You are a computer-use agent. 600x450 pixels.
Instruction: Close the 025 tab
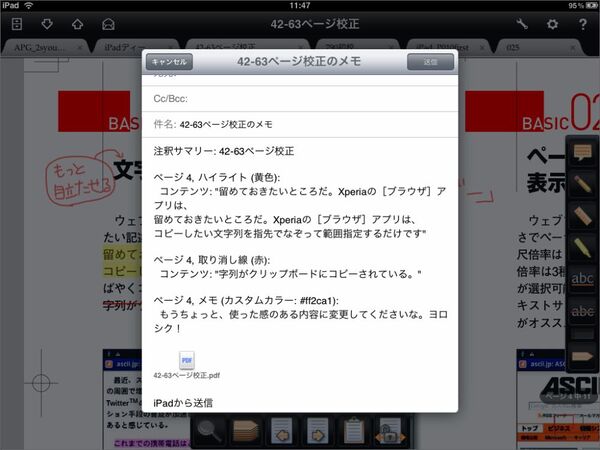[x=572, y=48]
